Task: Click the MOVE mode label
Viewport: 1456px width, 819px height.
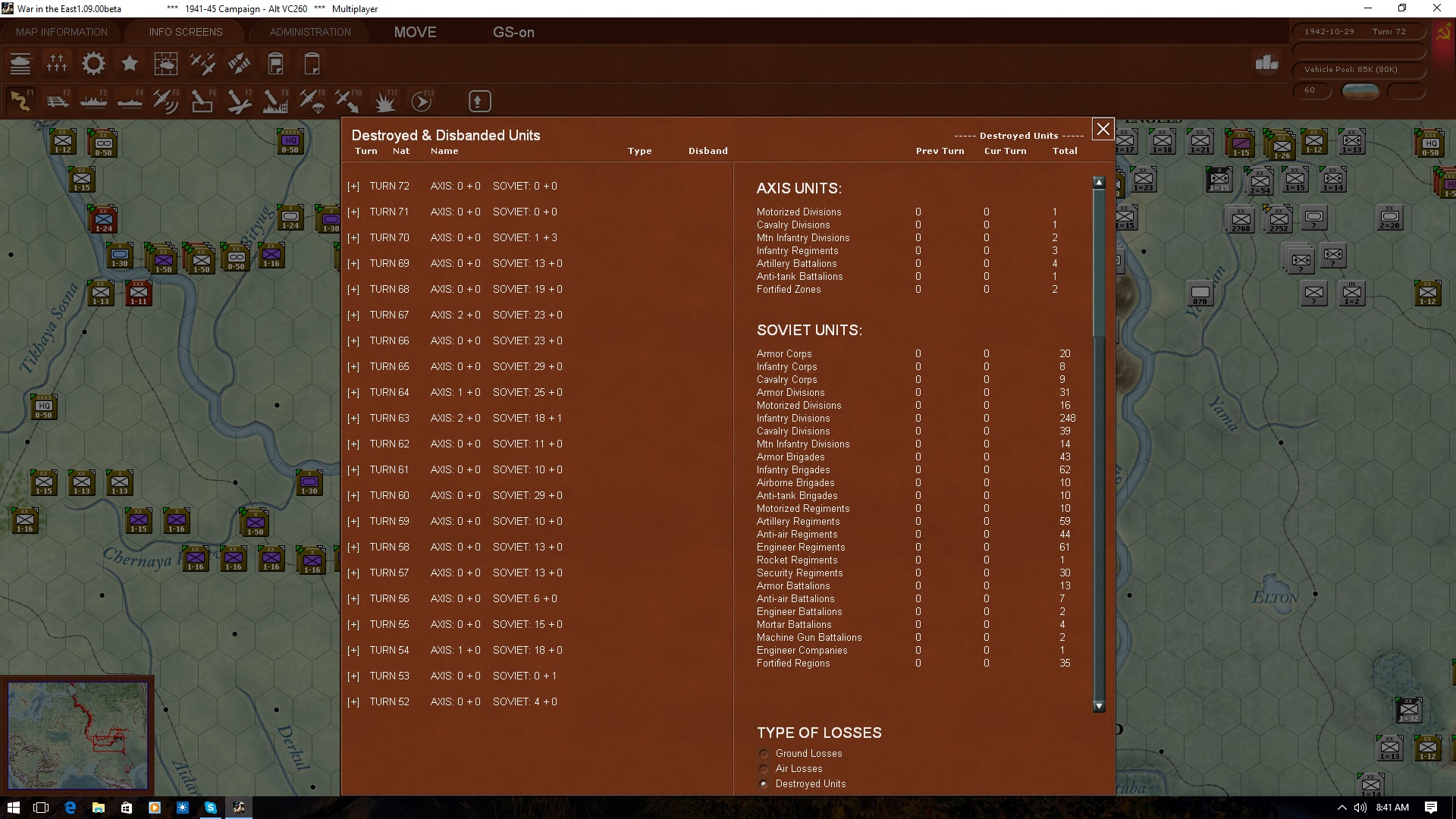Action: (415, 32)
